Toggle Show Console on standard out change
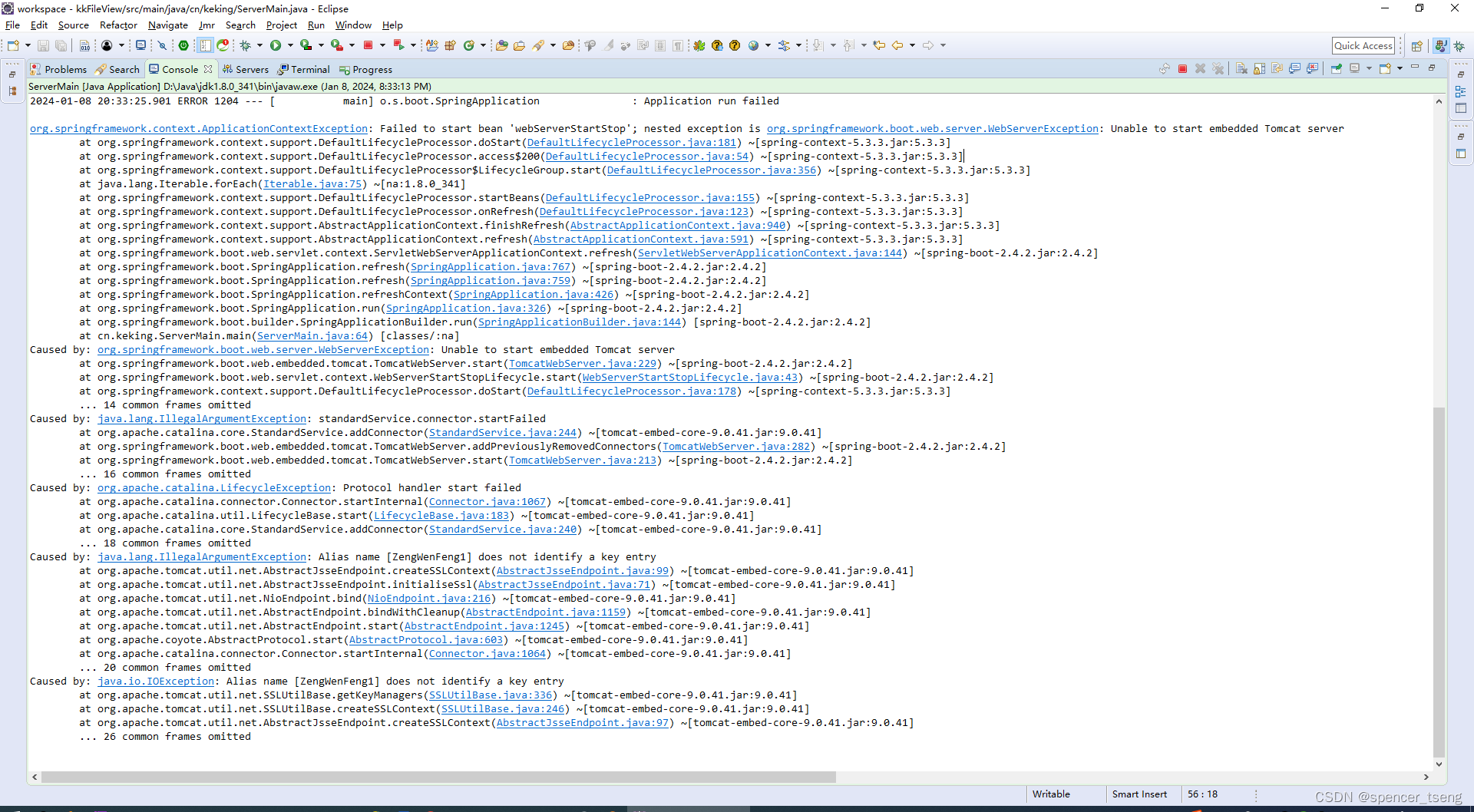1474x812 pixels. tap(1295, 68)
